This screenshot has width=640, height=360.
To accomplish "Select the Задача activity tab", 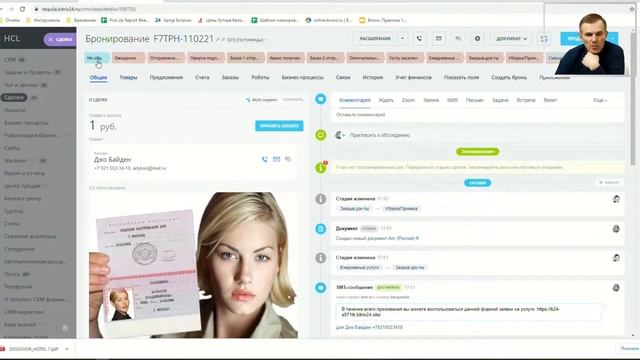I will pos(500,100).
